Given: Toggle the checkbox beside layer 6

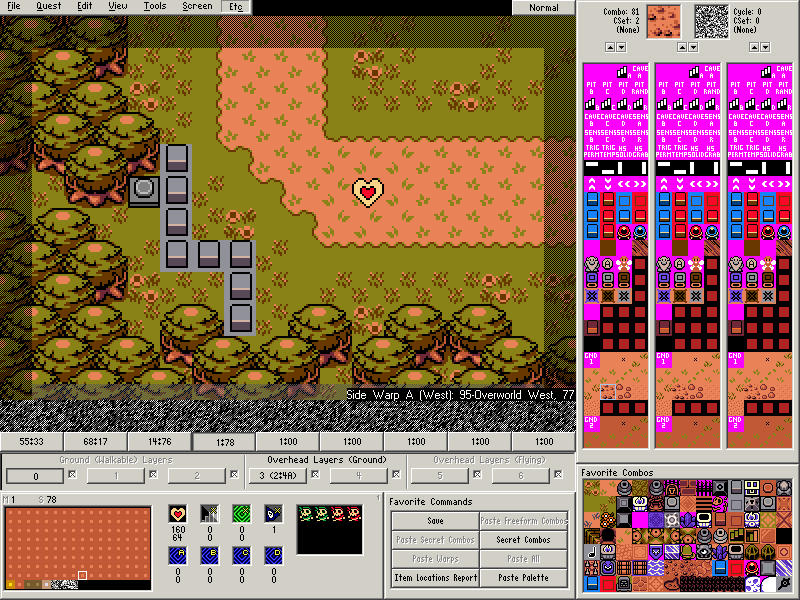Looking at the screenshot, I should 558,474.
